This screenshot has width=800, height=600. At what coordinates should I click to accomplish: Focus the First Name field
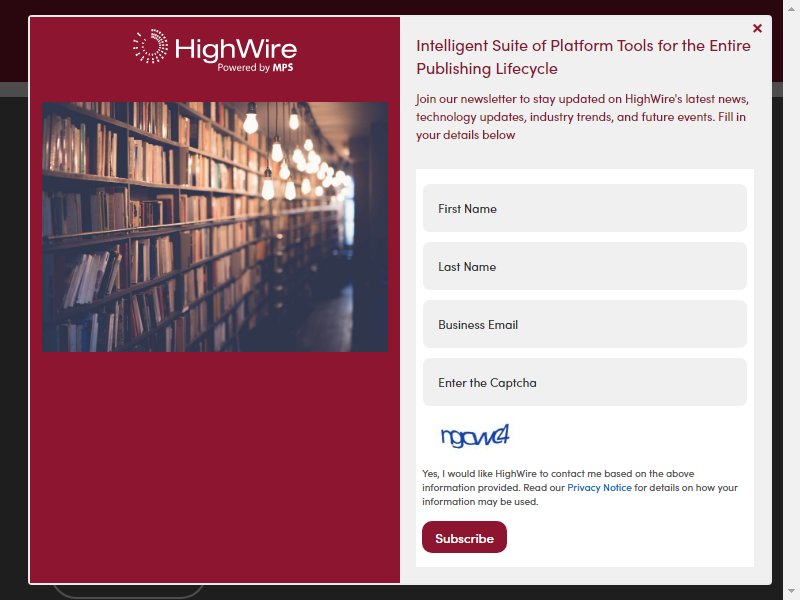(585, 208)
